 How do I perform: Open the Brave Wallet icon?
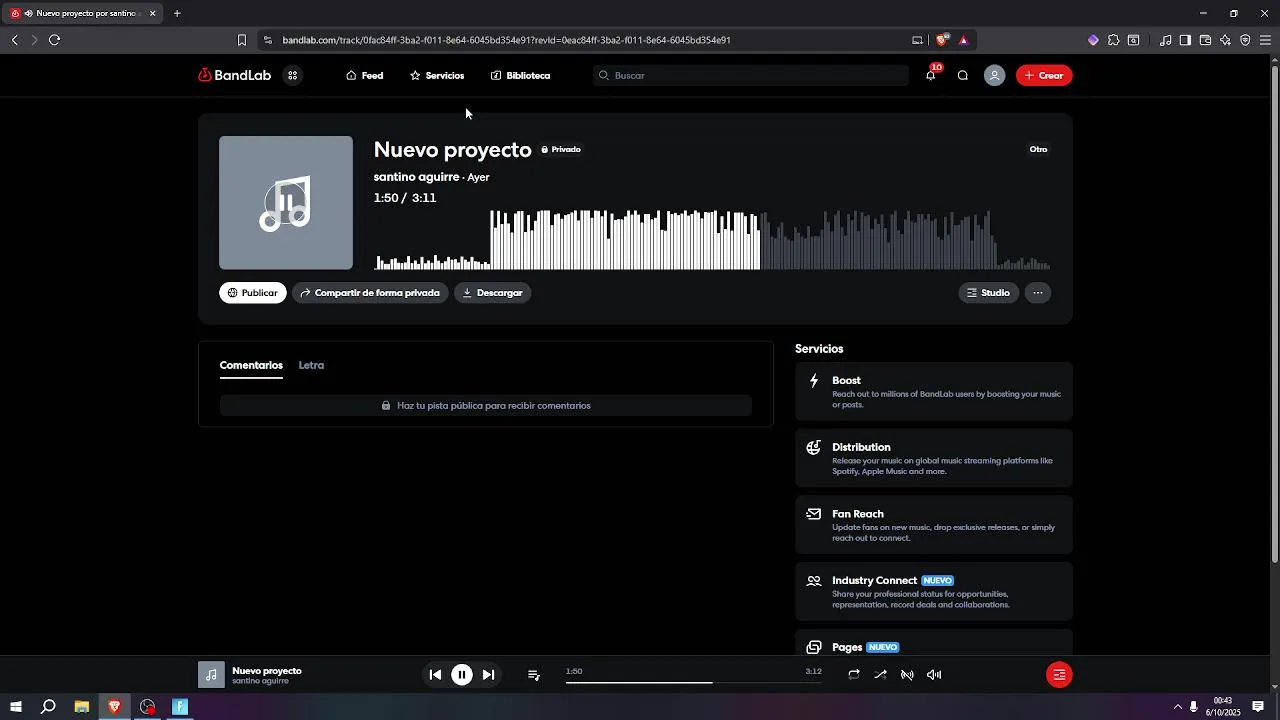[1205, 40]
